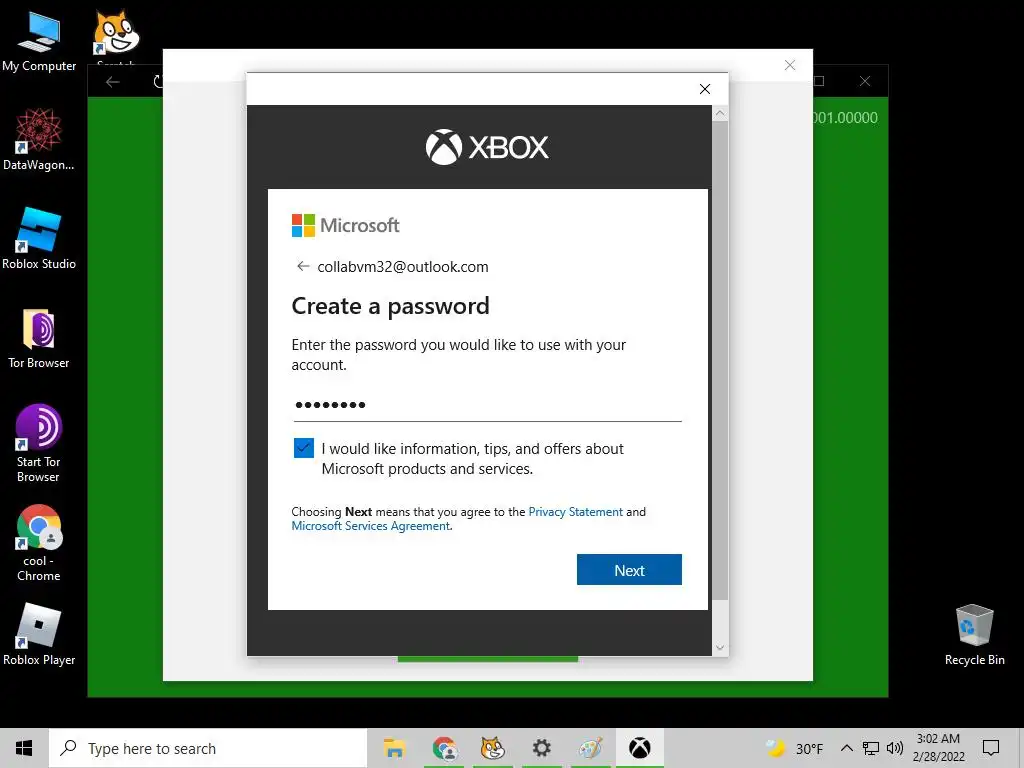Image resolution: width=1024 pixels, height=768 pixels.
Task: Click the taskbar search box
Action: pos(208,748)
